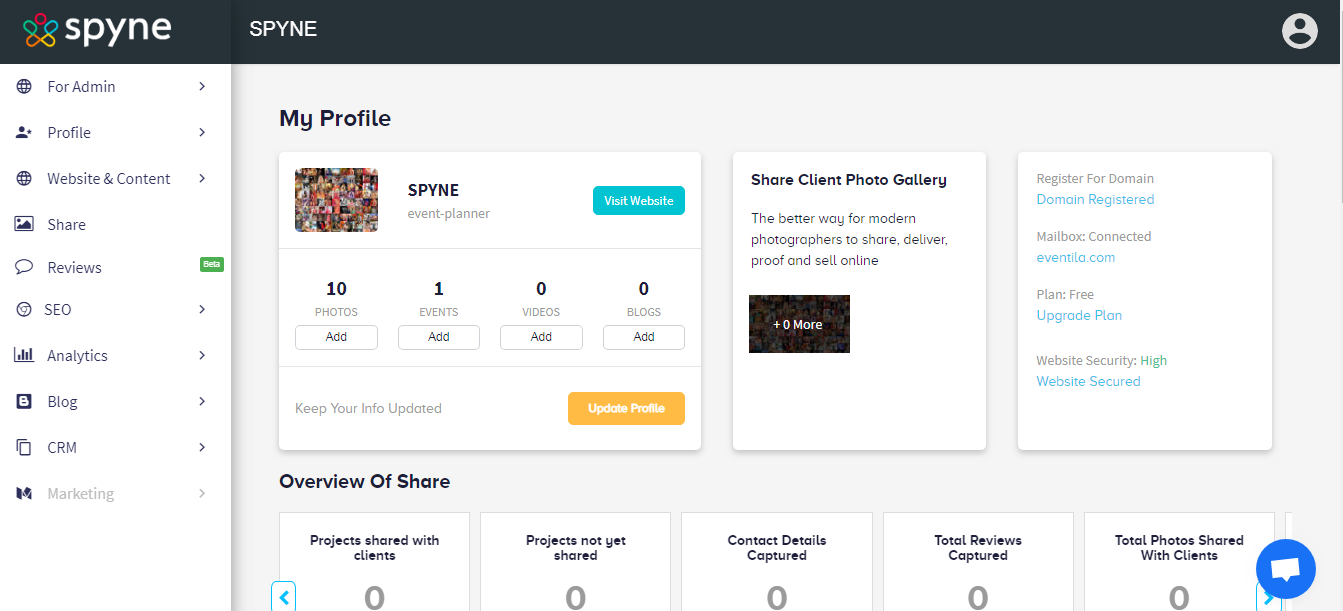Open the chat support bubble
Viewport: 1343px width, 611px height.
pyautogui.click(x=1285, y=569)
